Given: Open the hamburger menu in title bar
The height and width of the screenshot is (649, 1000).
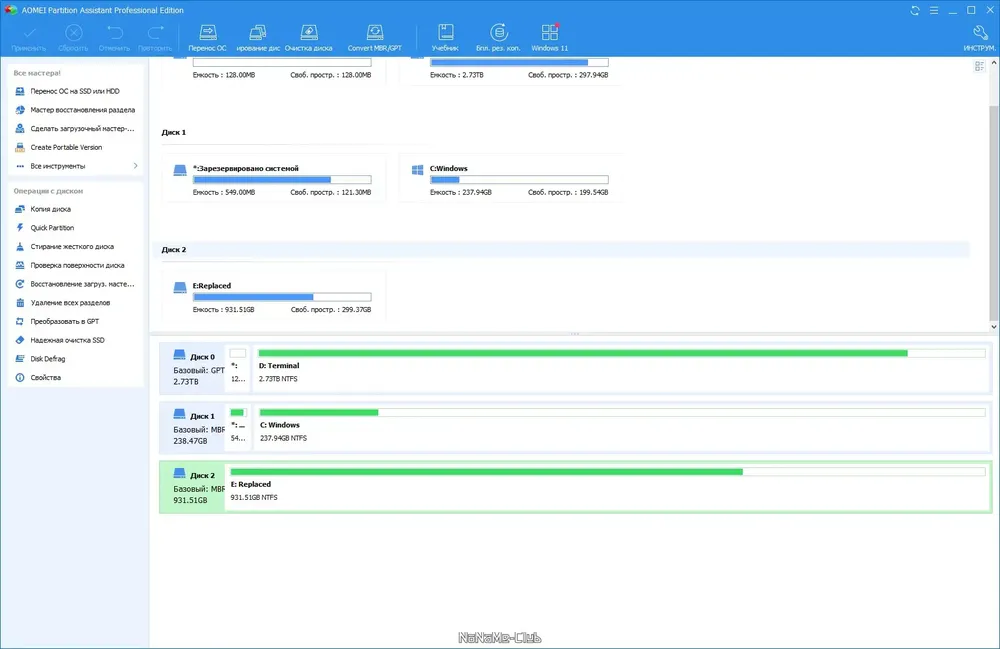Looking at the screenshot, I should click(x=934, y=10).
